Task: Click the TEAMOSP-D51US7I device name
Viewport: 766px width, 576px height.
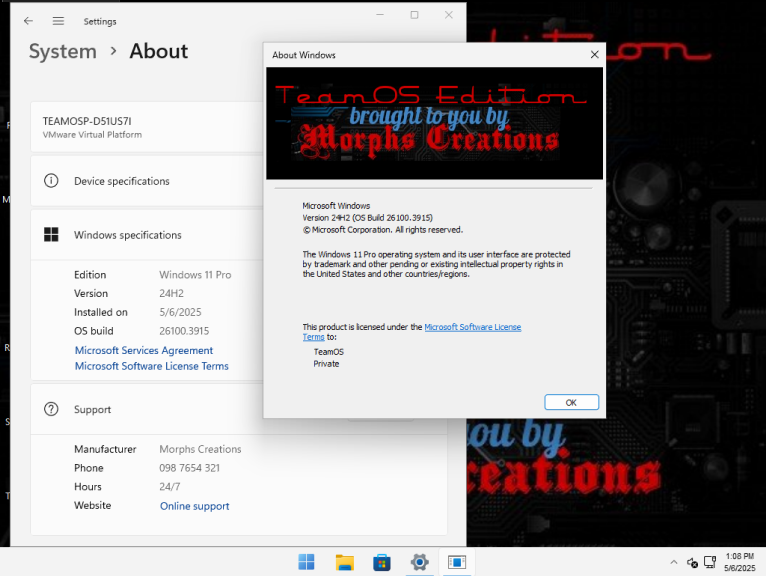Action: coord(87,121)
